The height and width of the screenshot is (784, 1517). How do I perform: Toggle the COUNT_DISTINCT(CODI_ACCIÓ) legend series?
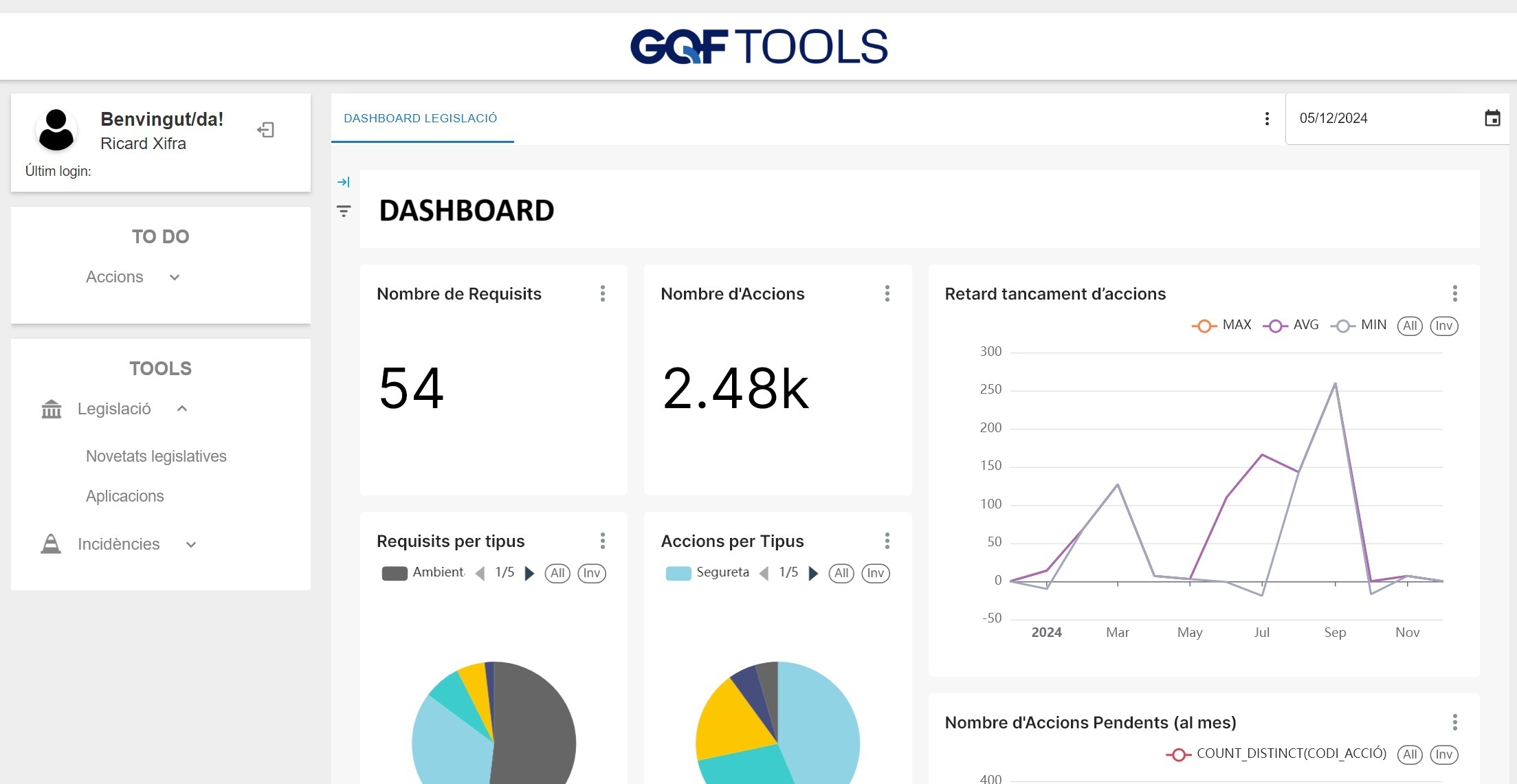point(1276,754)
